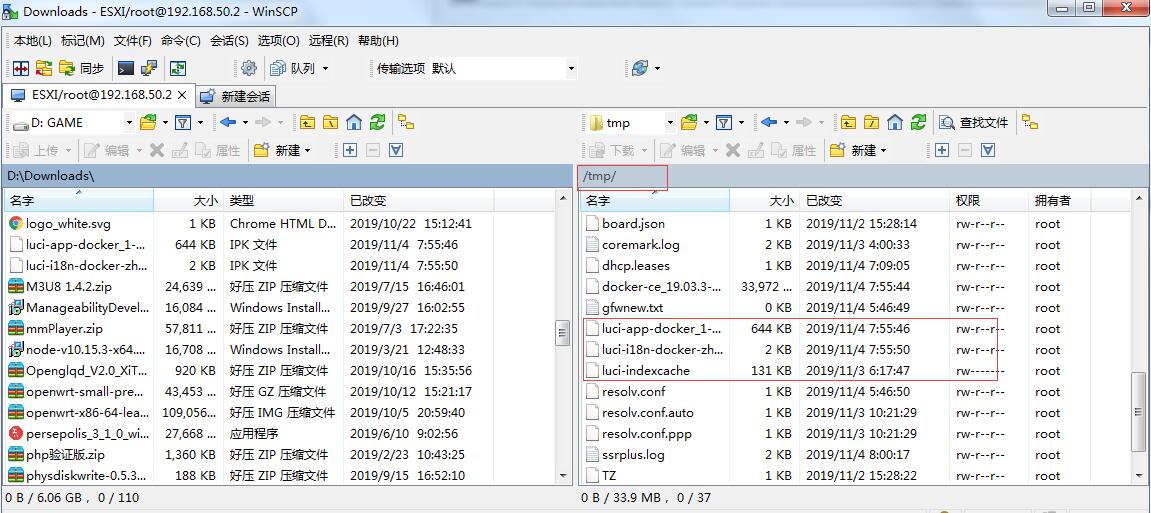
Task: Click the Synchronize Browsing folder icon
Action: 44,68
